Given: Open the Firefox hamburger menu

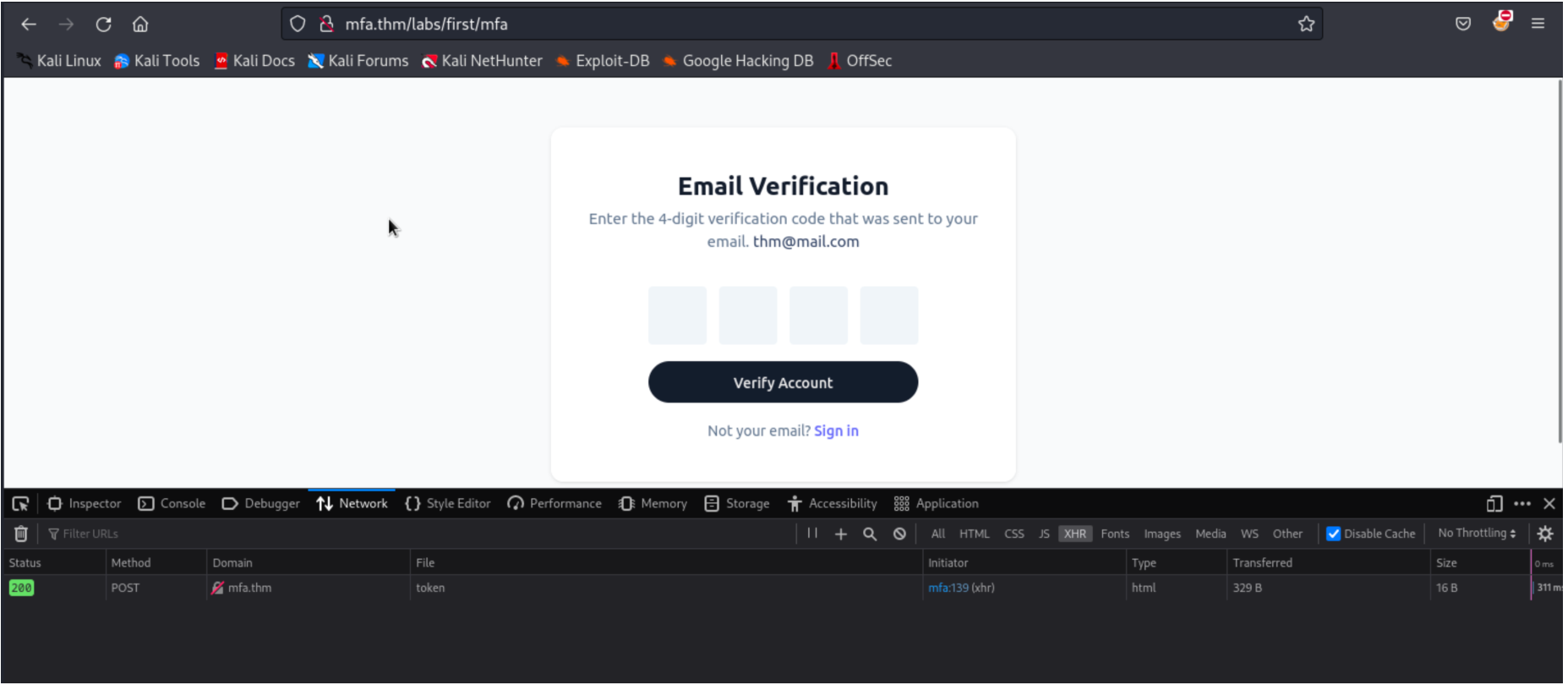Looking at the screenshot, I should point(1538,25).
